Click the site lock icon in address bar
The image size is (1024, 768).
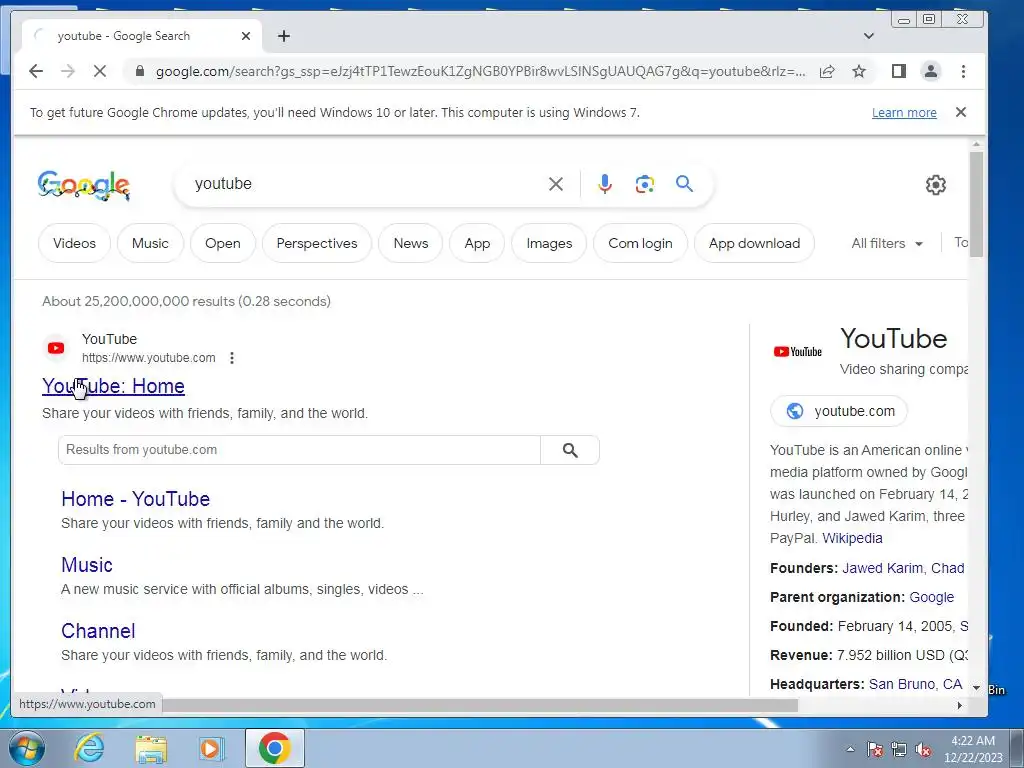(139, 71)
